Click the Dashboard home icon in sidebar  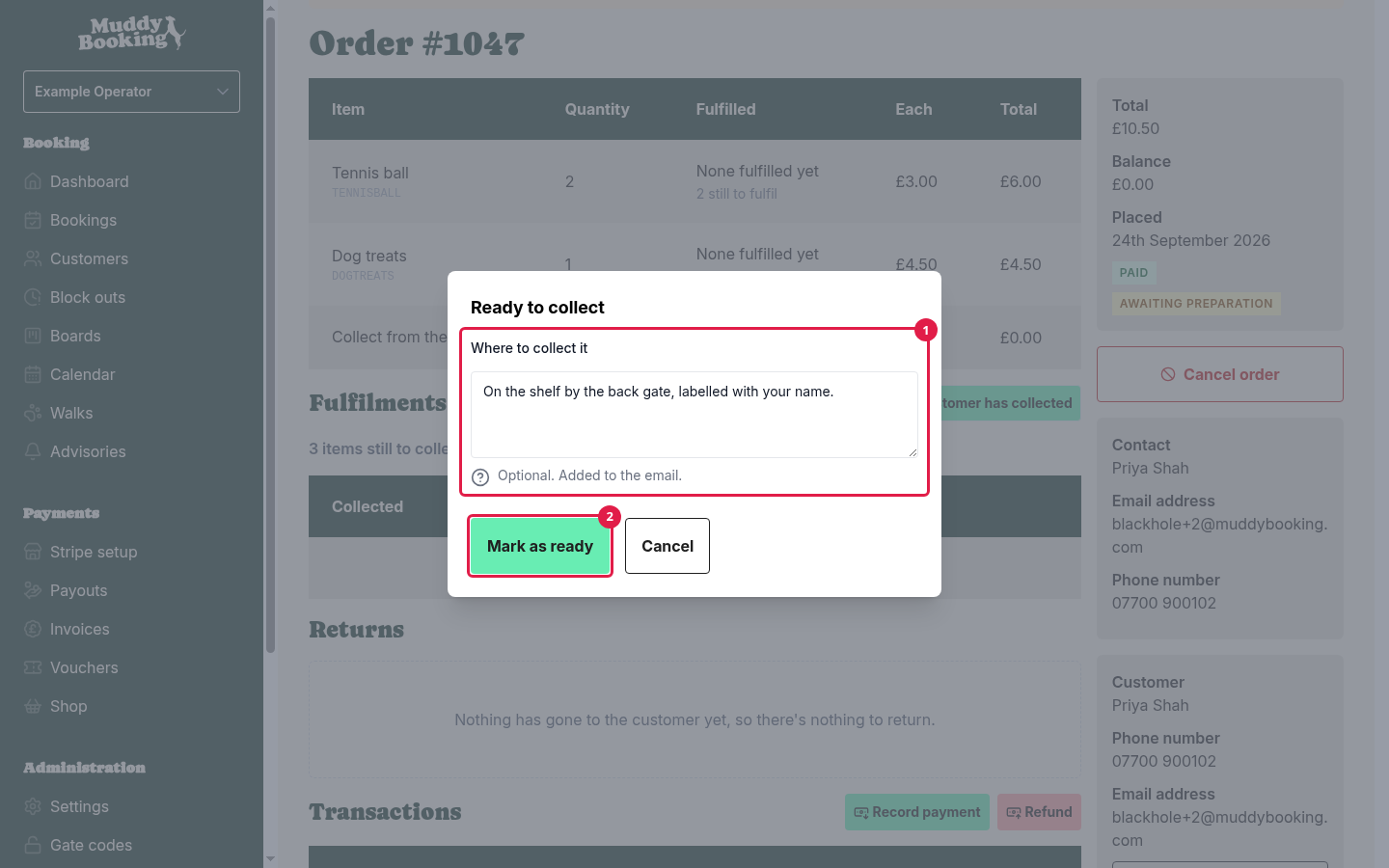[x=33, y=181]
